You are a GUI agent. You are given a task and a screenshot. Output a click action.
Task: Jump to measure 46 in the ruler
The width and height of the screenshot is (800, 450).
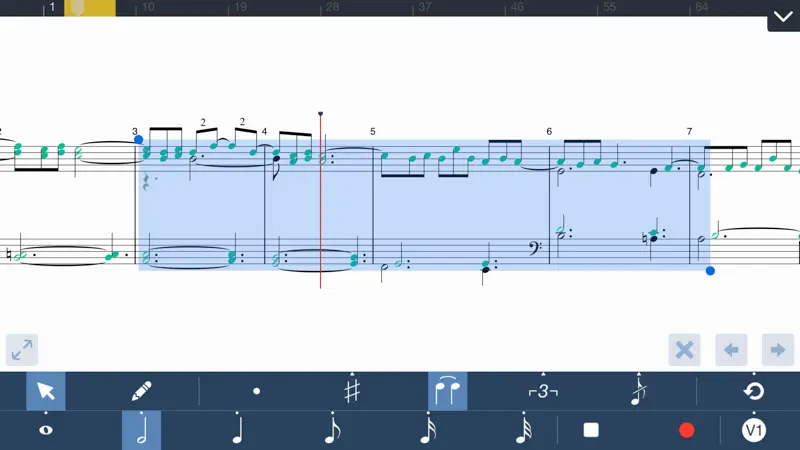coord(517,7)
